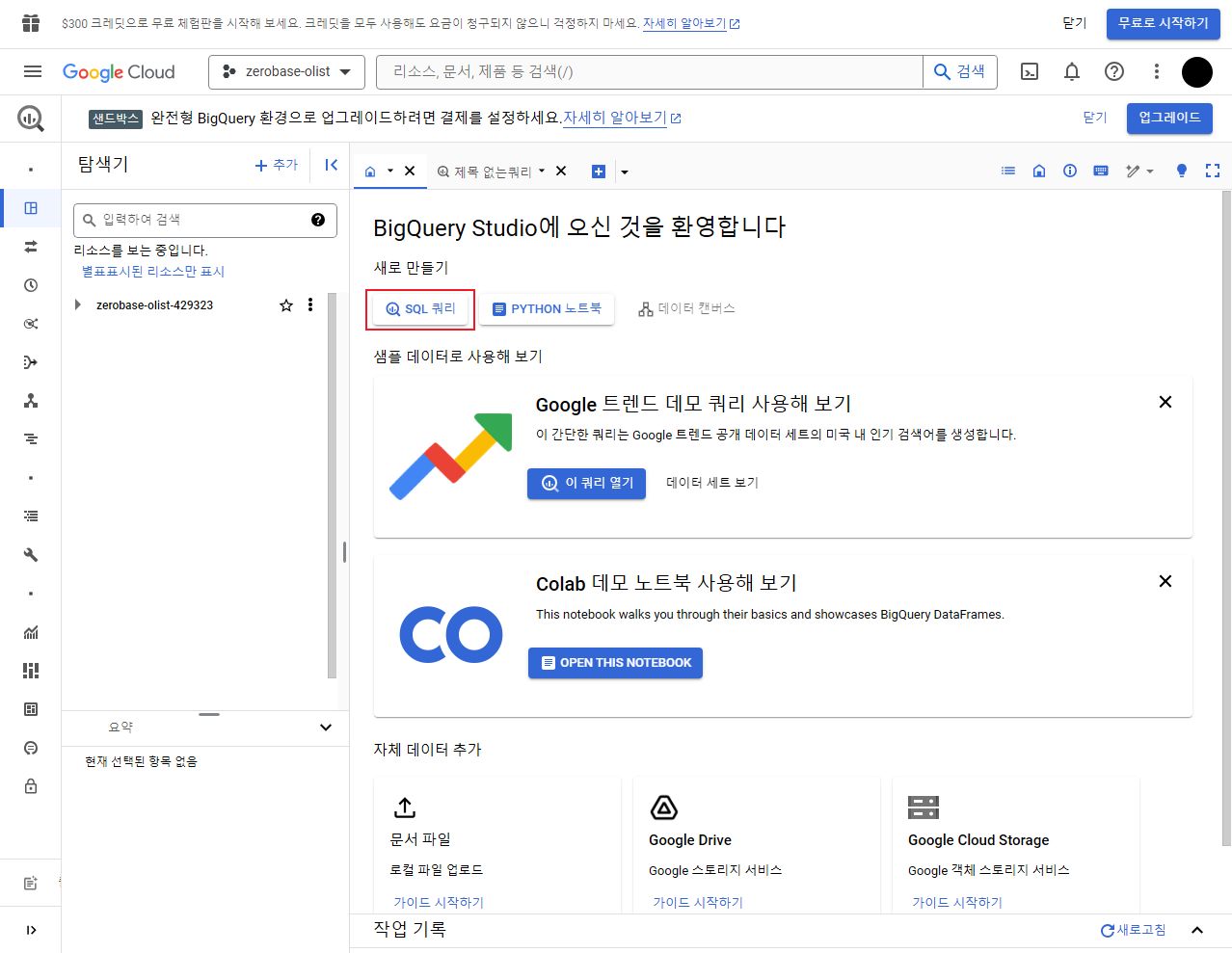1232x953 pixels.
Task: Click the sidebar chat-bubble icon
Action: tap(31, 748)
